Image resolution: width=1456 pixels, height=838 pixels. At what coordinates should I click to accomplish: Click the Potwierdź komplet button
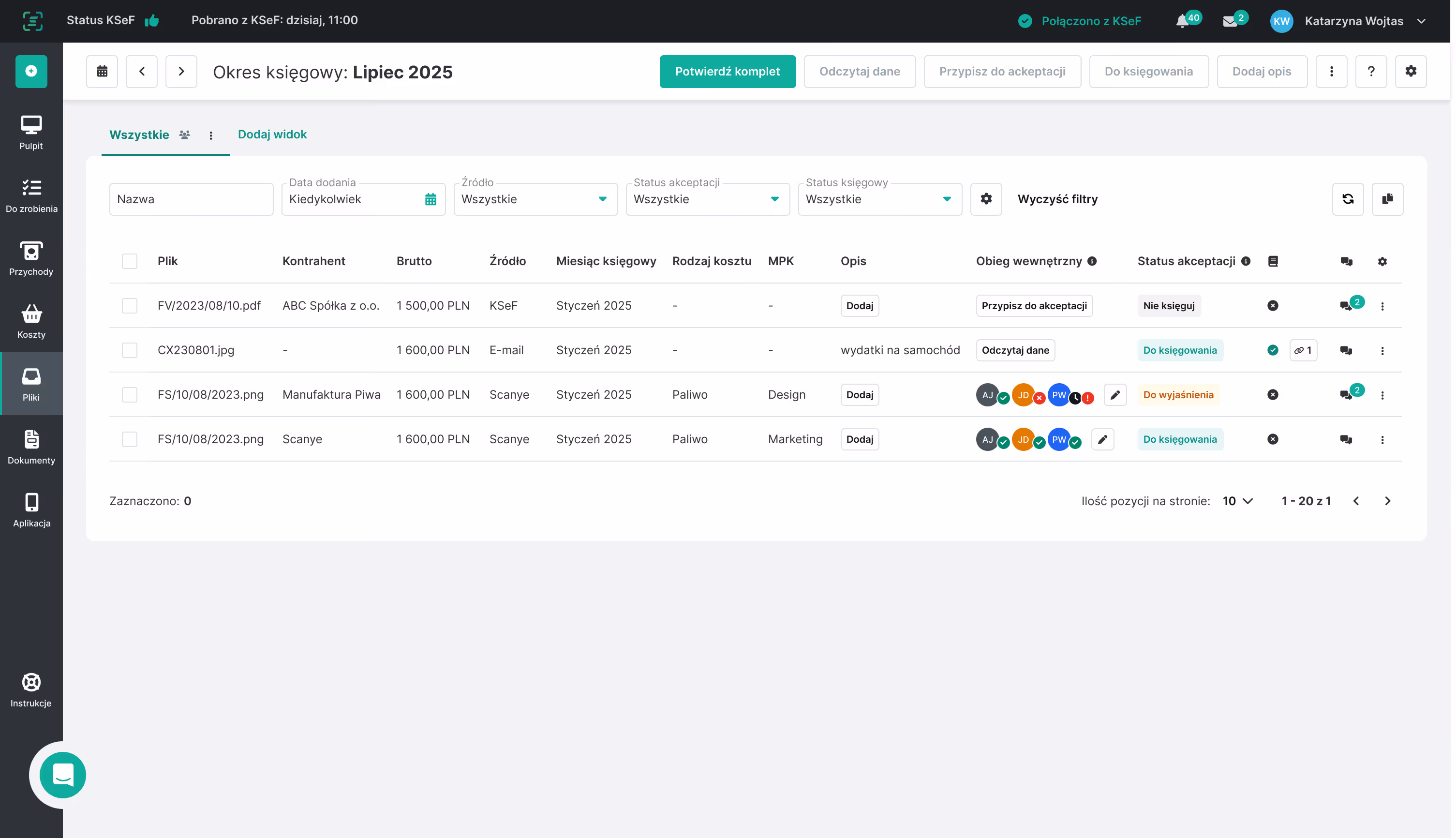tap(727, 72)
